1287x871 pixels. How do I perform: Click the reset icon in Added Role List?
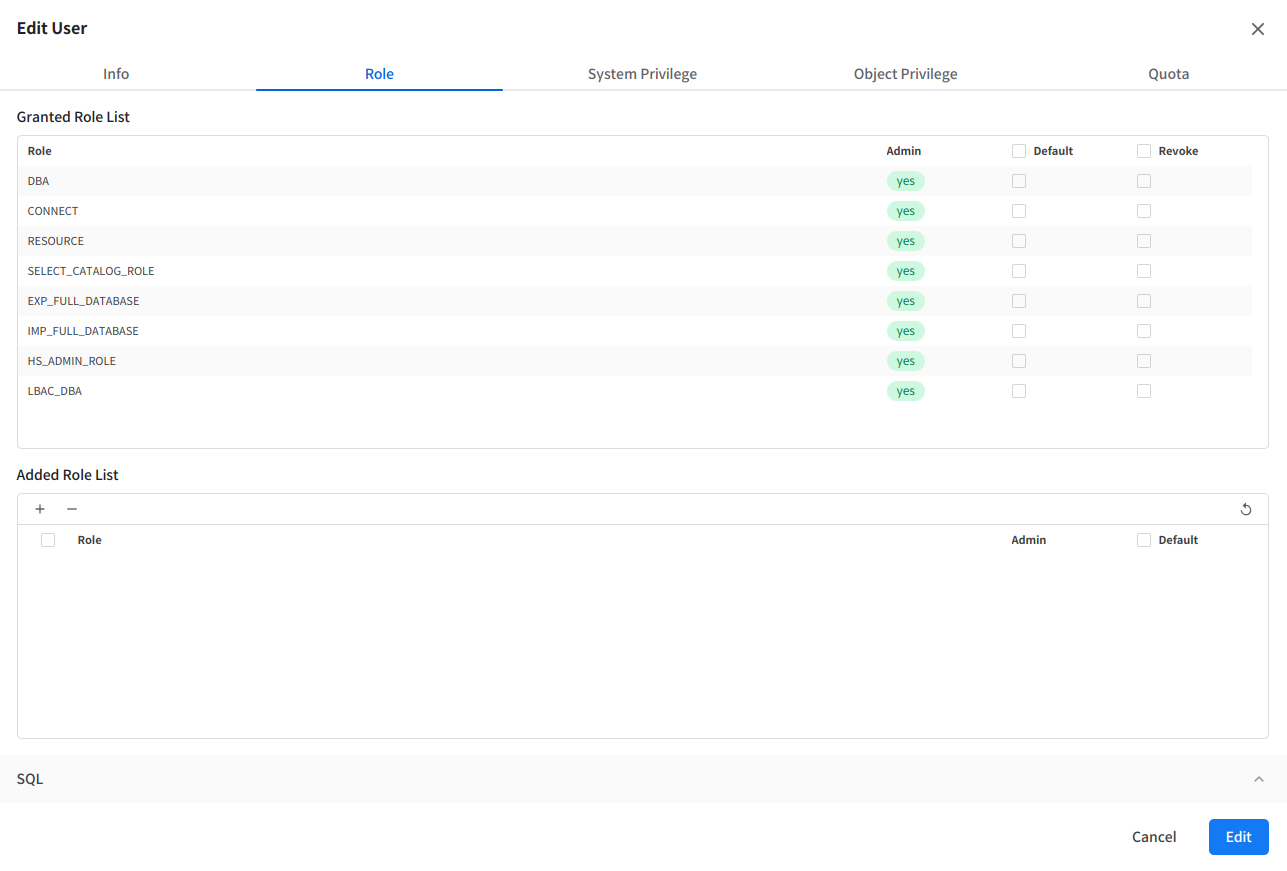point(1246,509)
